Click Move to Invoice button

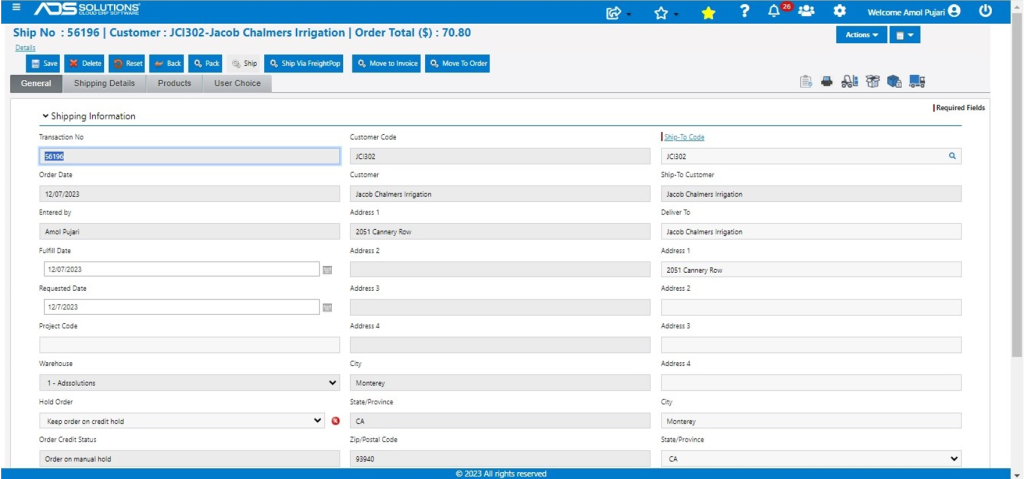(387, 63)
